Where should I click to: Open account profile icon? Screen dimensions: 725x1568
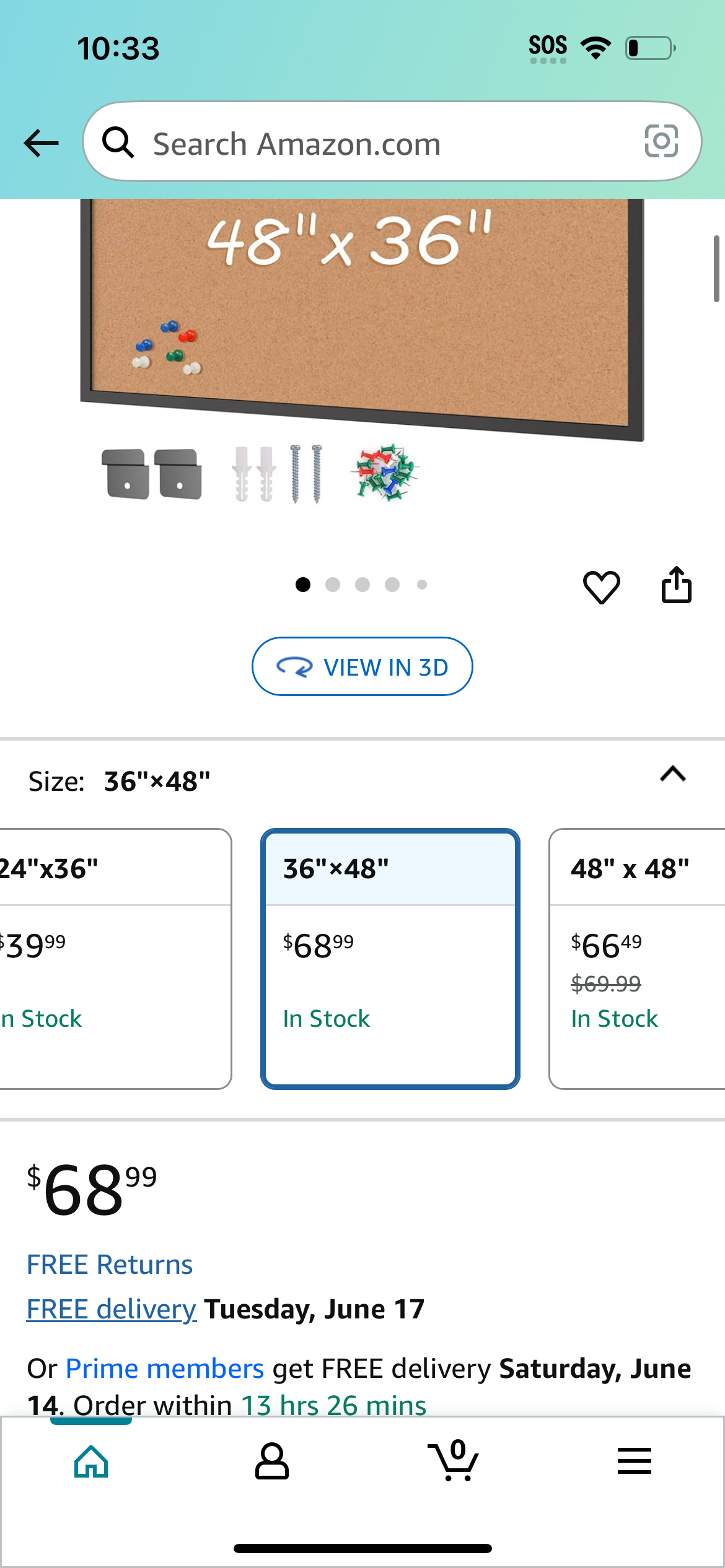[x=272, y=1461]
